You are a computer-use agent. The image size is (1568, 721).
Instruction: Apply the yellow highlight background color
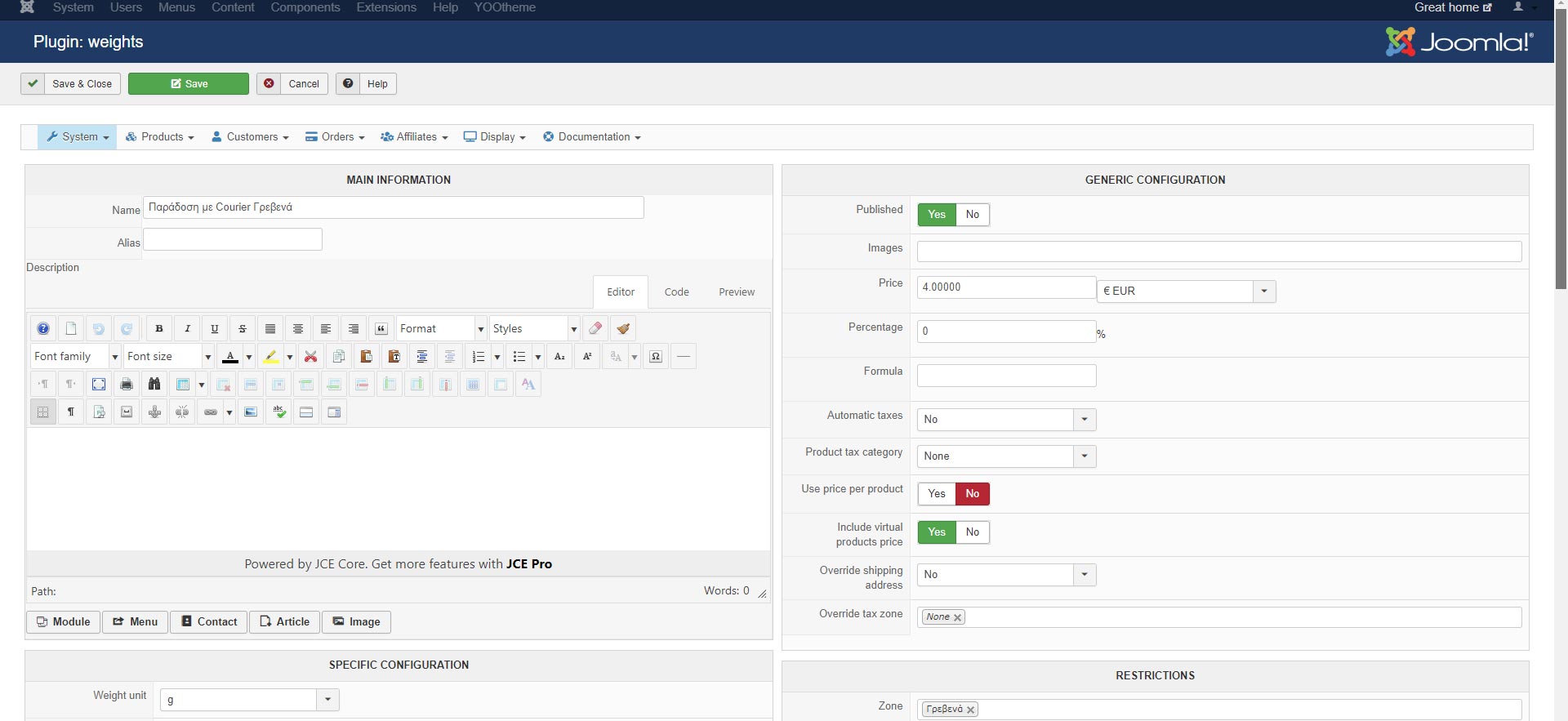[x=271, y=356]
